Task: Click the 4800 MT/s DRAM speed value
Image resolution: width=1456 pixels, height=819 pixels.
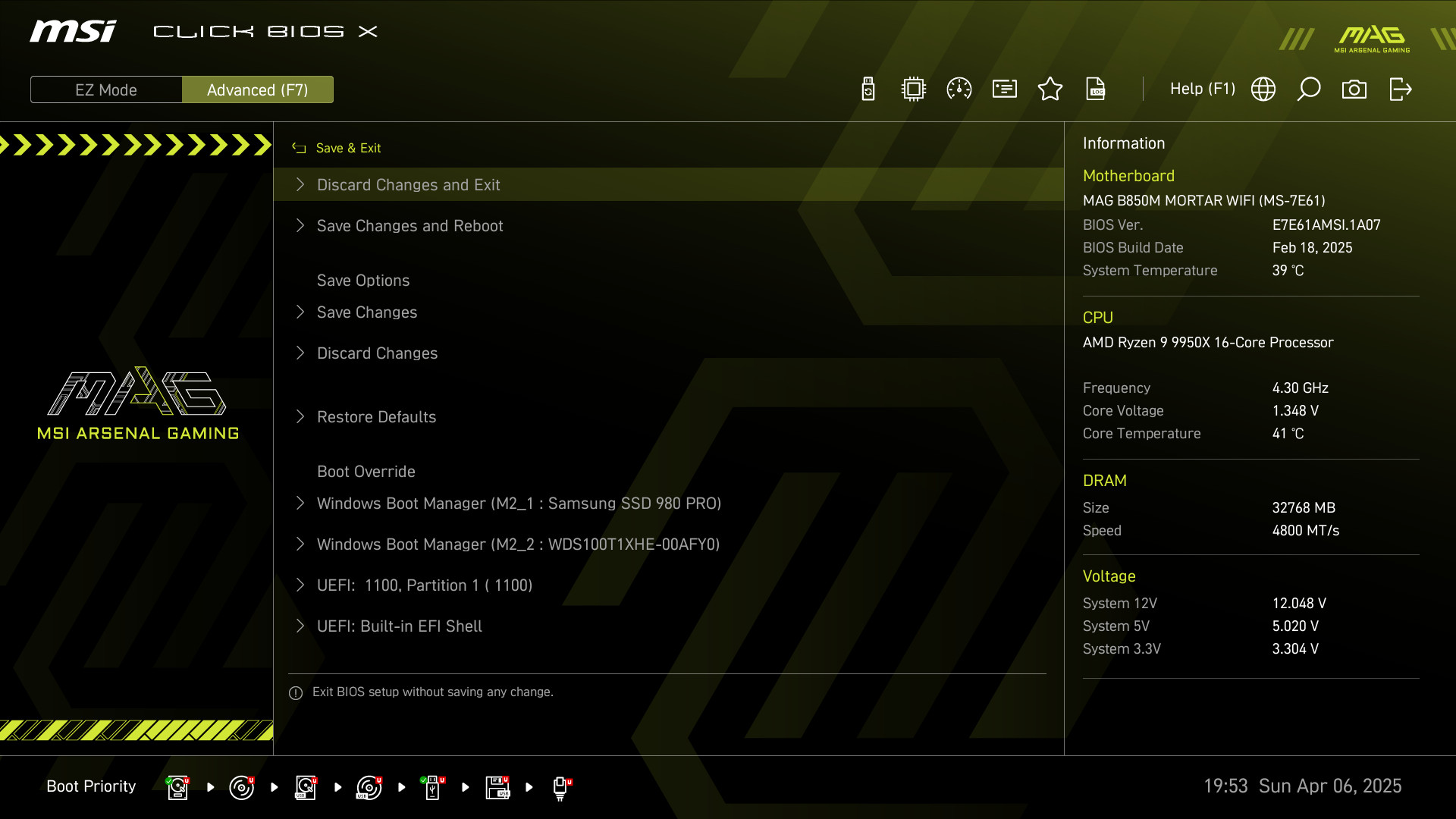Action: 1306,531
